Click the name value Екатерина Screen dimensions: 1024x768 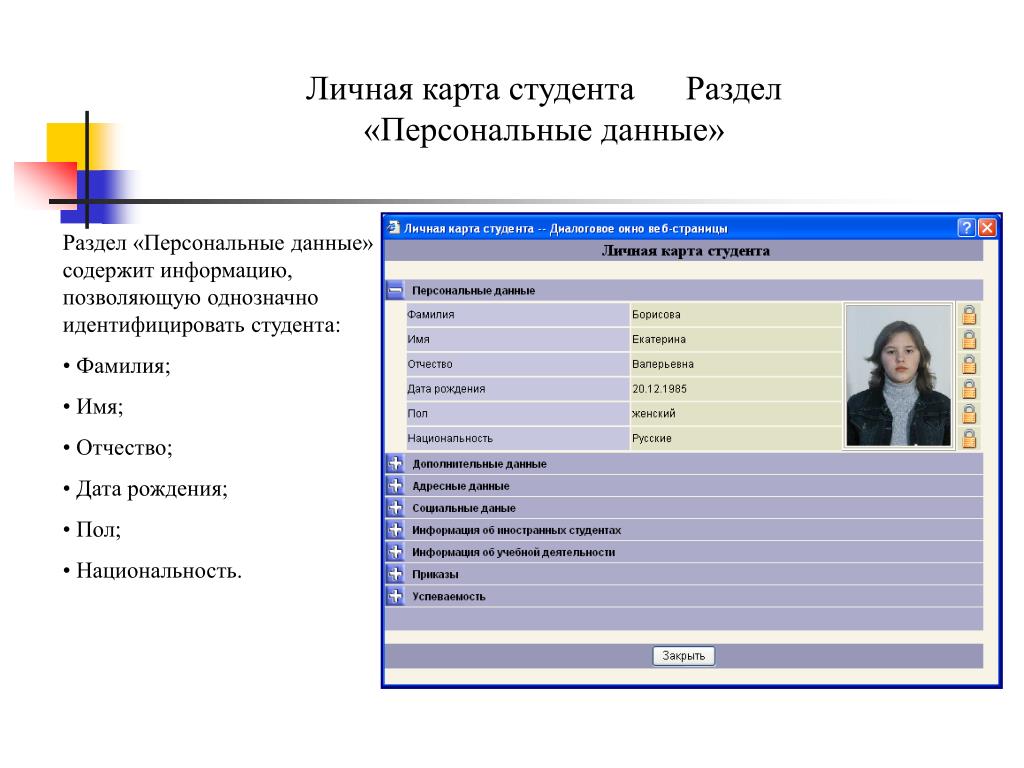[659, 340]
